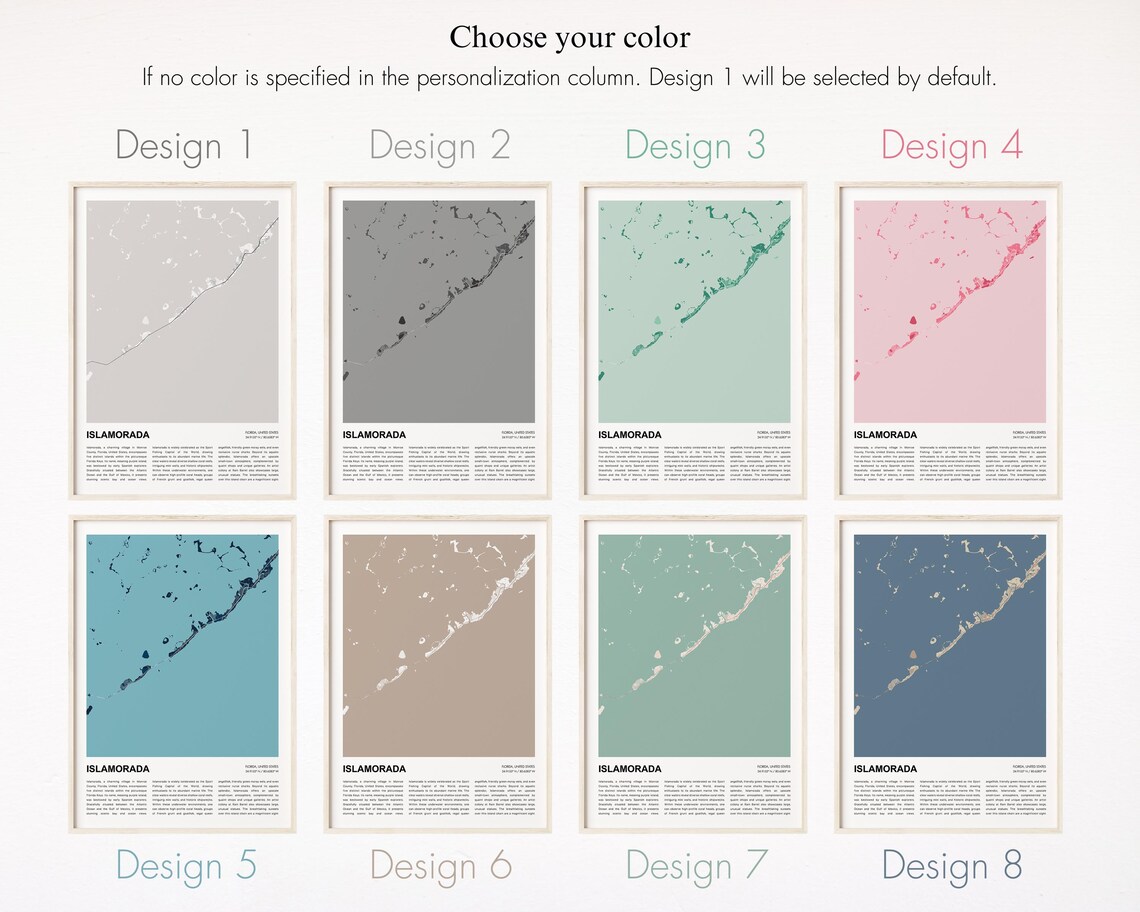This screenshot has height=912, width=1140.
Task: Click the ISLAMORADA title on Design 1
Action: (118, 435)
